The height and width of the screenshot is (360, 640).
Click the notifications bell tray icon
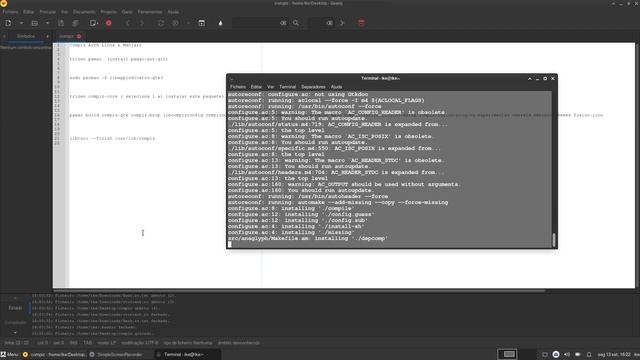pyautogui.click(x=589, y=354)
